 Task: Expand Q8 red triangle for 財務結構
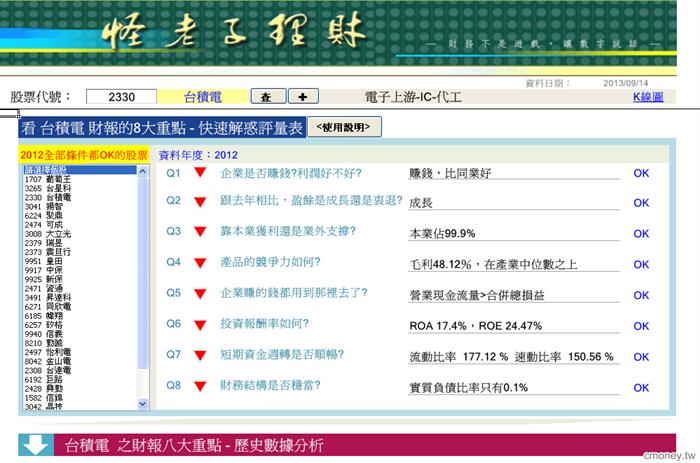point(200,386)
